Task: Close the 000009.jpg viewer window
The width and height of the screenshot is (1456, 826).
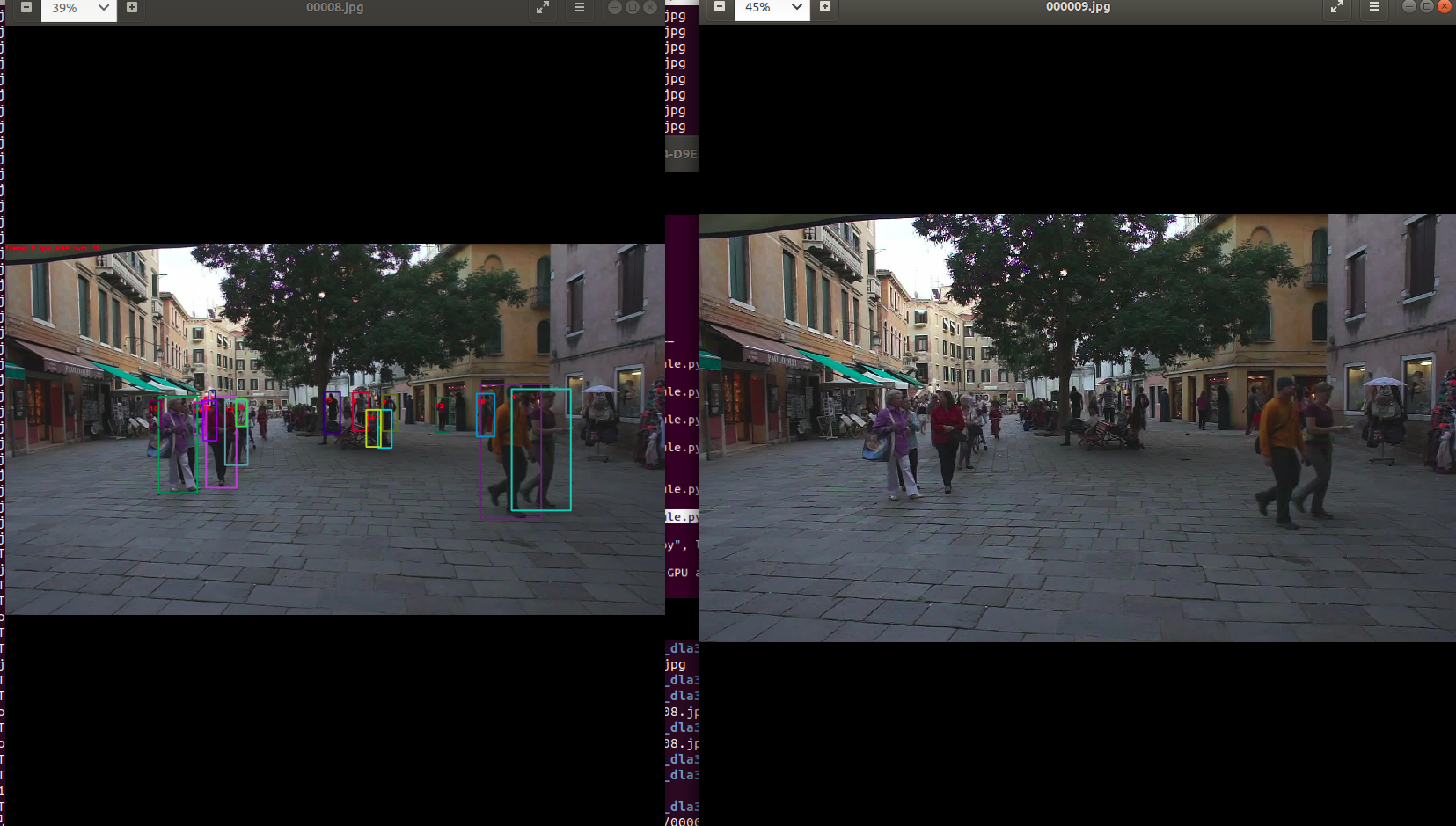Action: point(1445,6)
